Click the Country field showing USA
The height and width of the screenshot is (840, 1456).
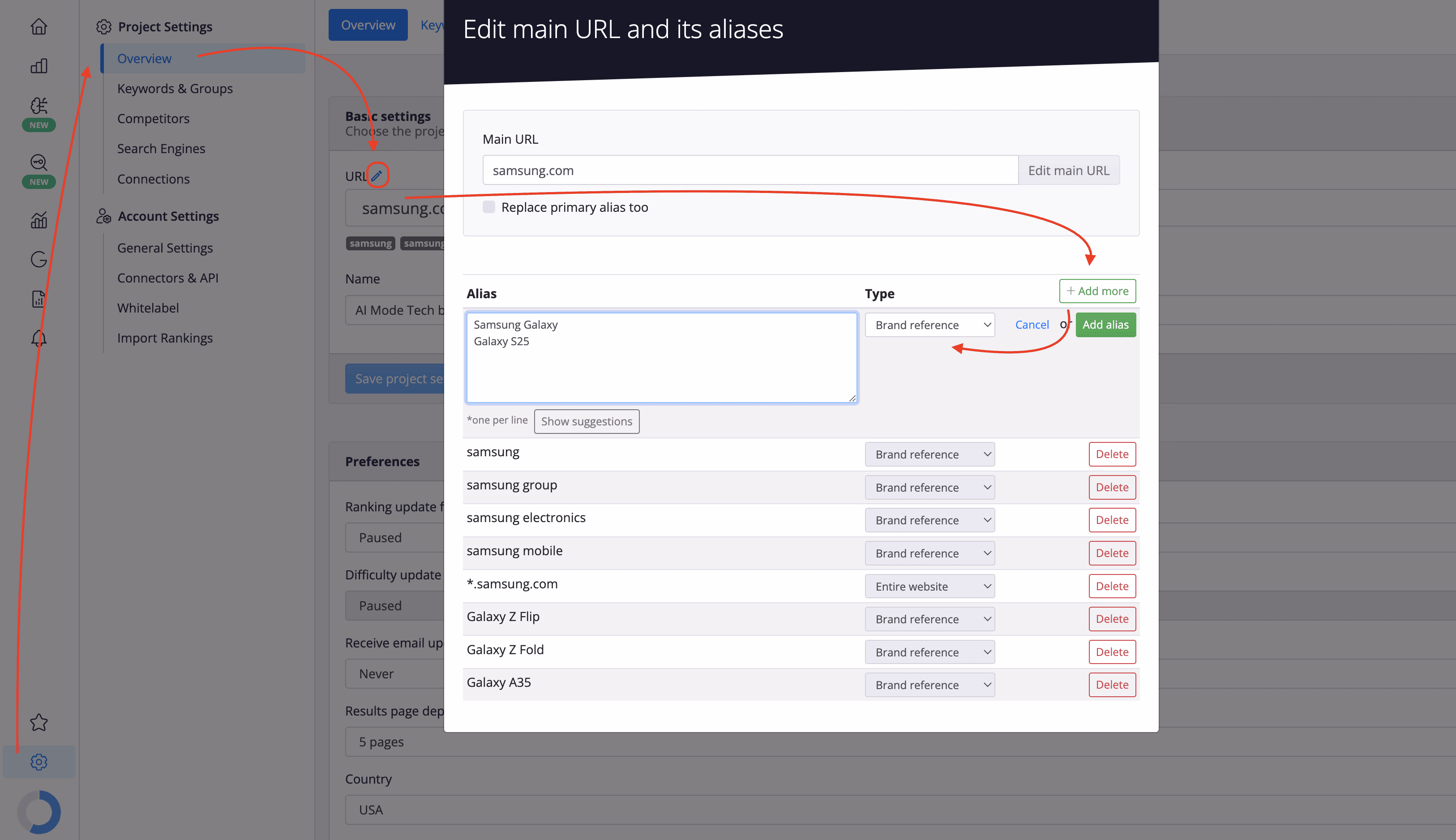point(900,810)
